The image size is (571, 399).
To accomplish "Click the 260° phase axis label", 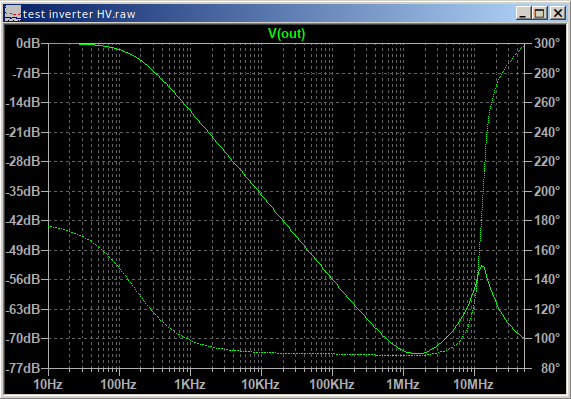I will [547, 102].
